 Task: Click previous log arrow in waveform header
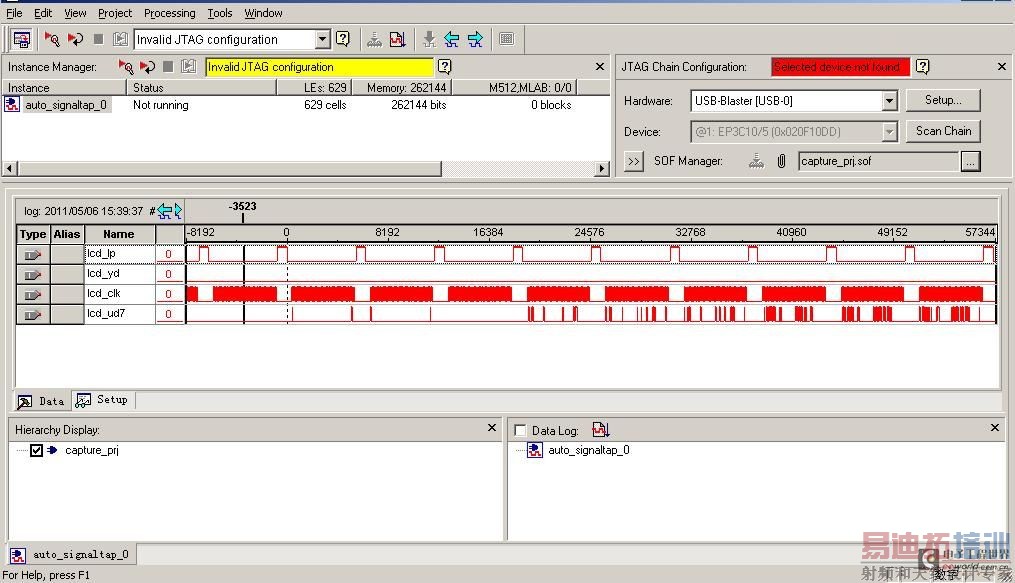pos(164,211)
